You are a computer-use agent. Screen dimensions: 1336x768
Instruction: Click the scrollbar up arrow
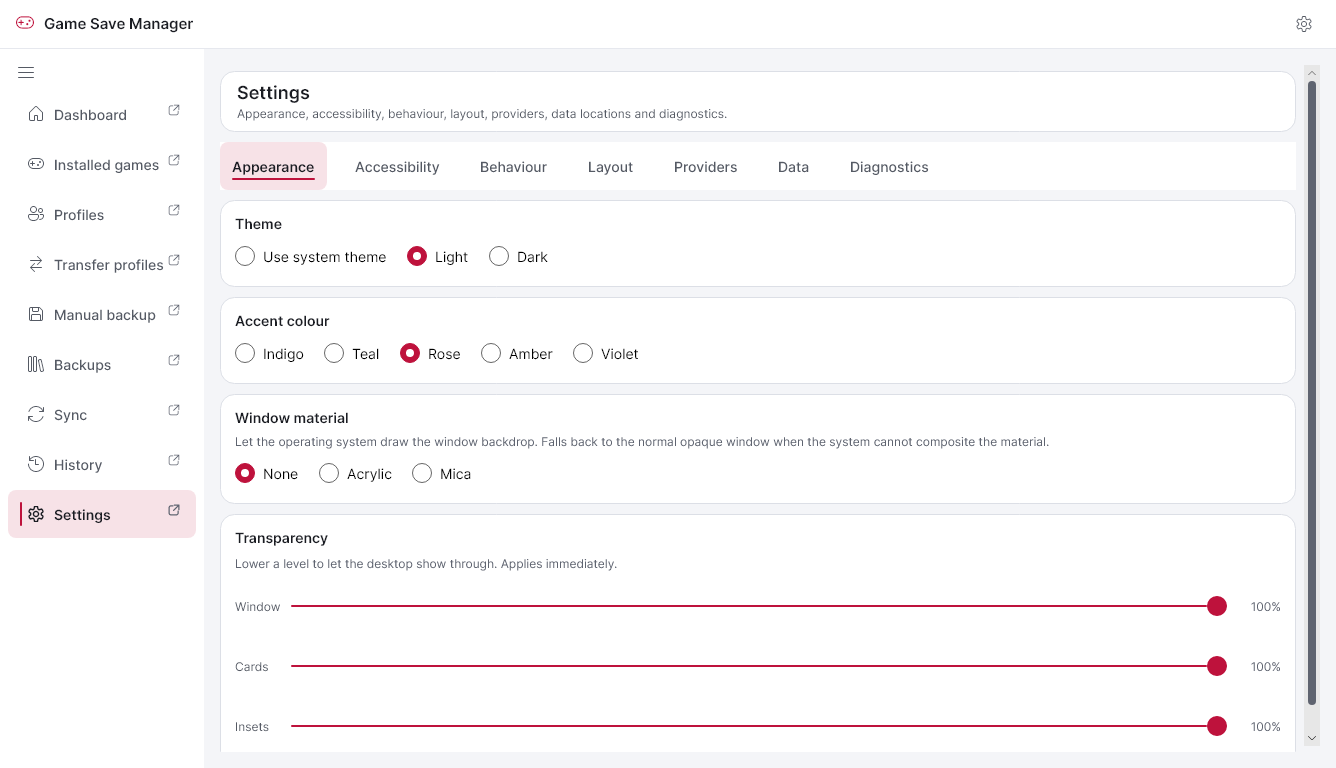(x=1312, y=72)
